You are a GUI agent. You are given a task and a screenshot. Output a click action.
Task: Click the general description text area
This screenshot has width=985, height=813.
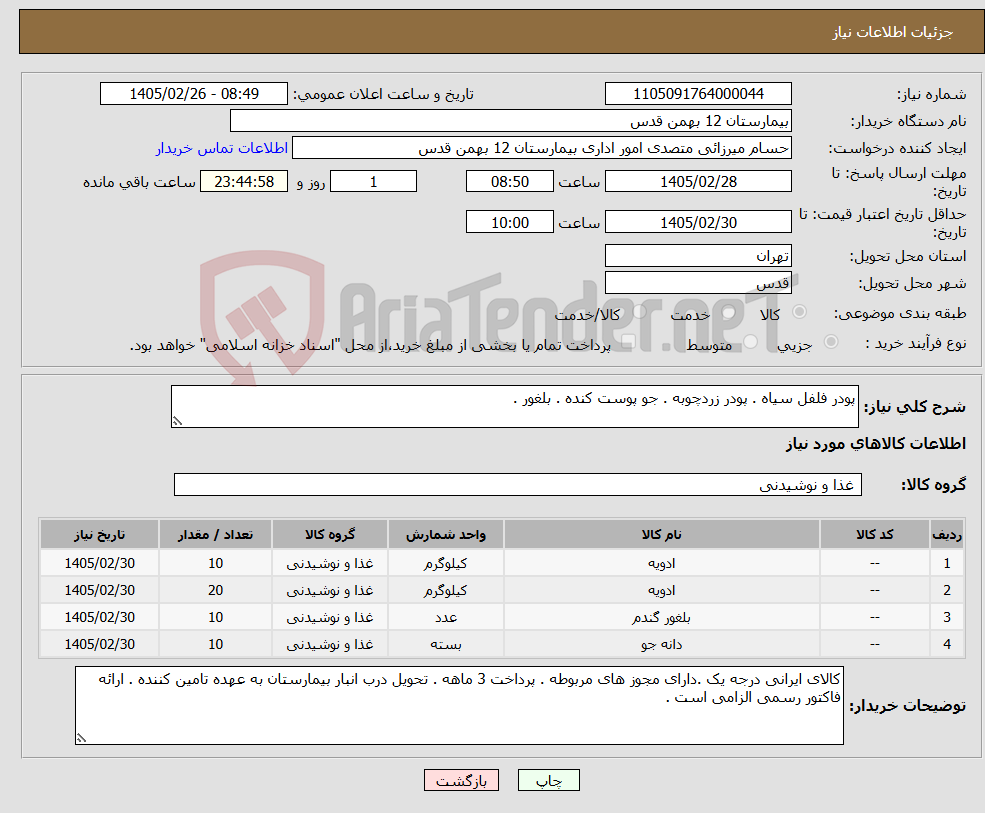[514, 406]
